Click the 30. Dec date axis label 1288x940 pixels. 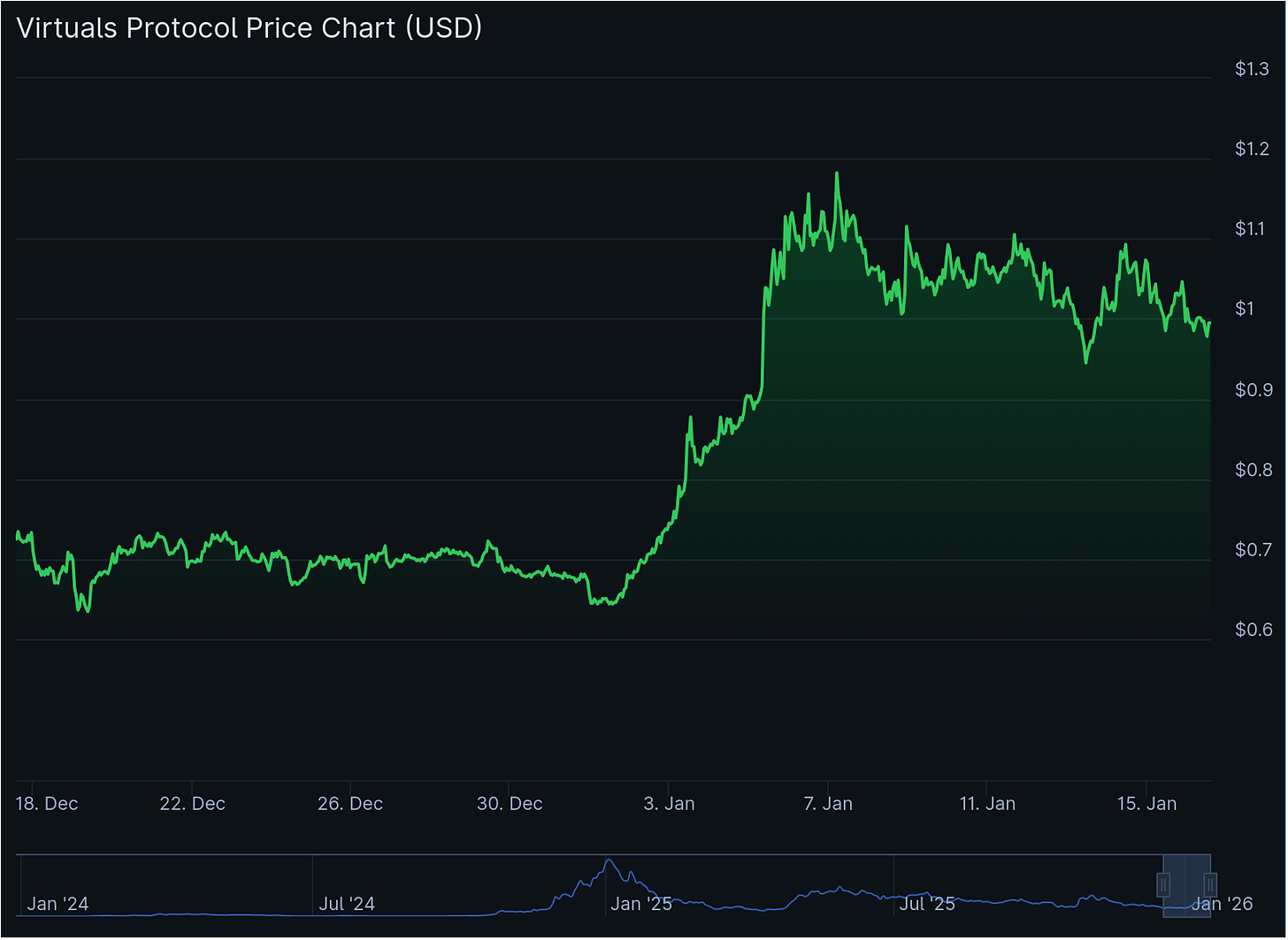pos(510,804)
